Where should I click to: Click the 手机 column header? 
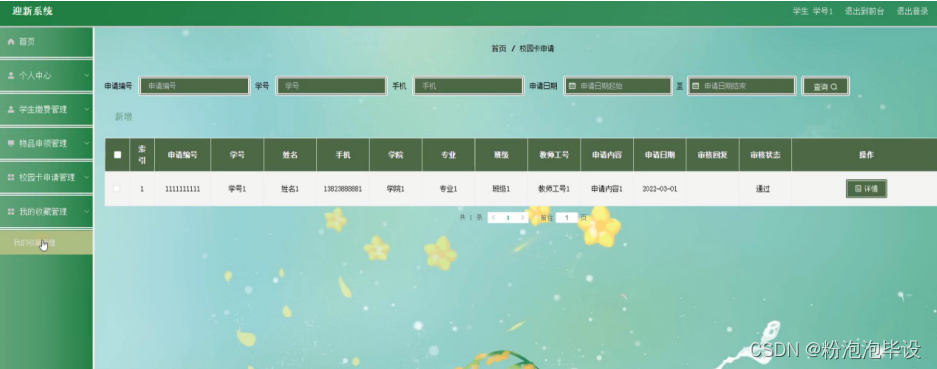pyautogui.click(x=342, y=155)
